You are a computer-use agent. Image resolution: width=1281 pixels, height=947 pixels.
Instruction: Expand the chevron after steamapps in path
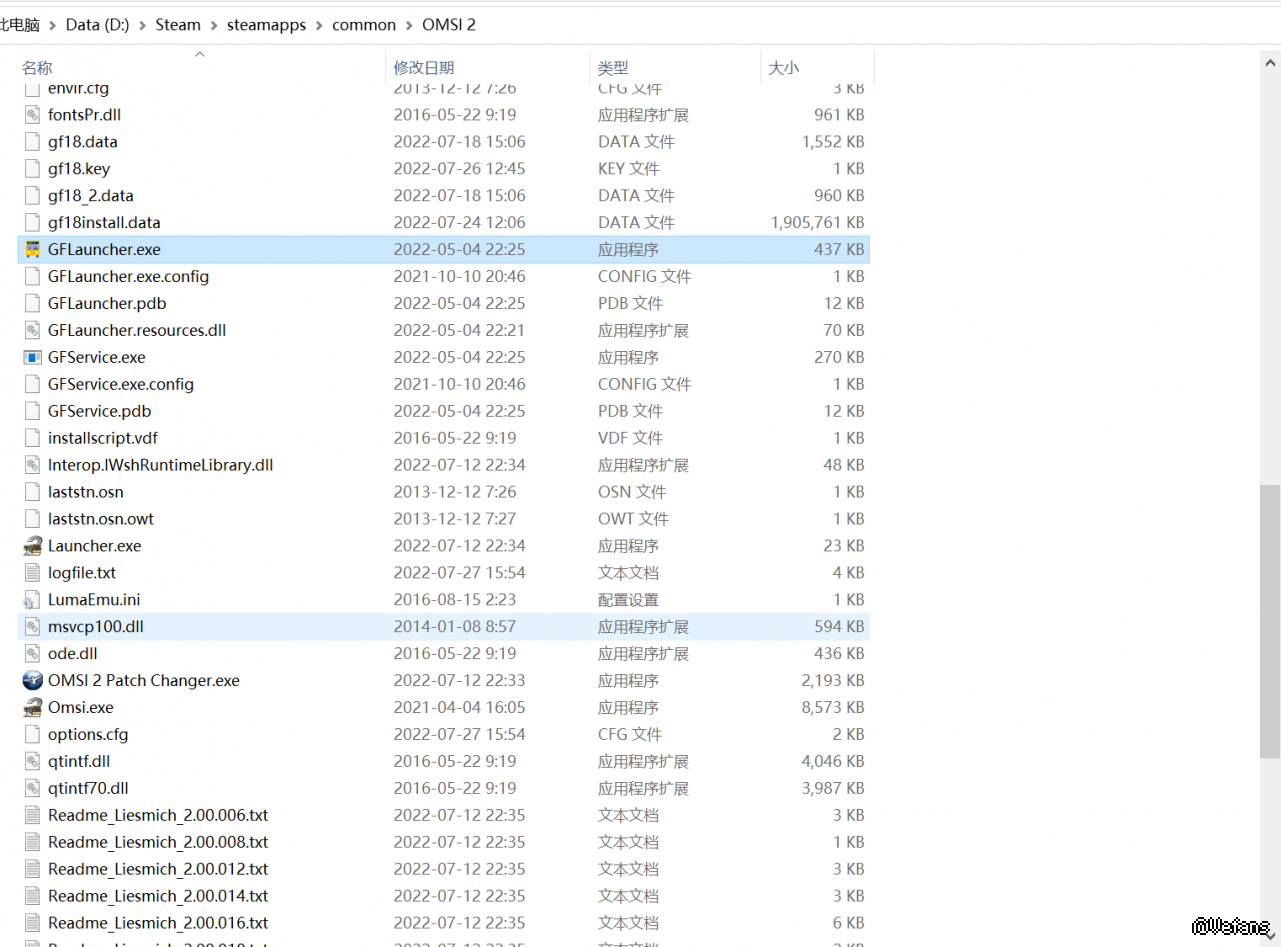[x=319, y=25]
